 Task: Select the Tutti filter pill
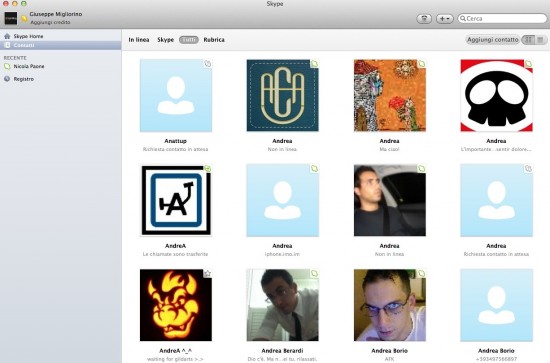[x=189, y=40]
